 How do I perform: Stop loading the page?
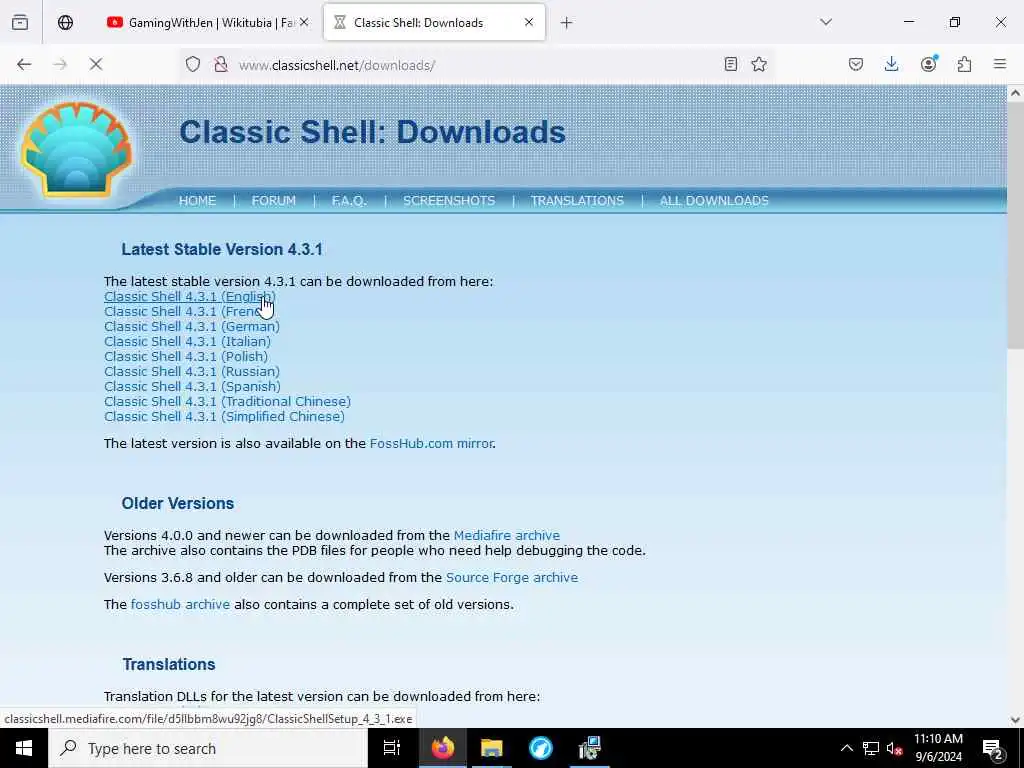coord(96,65)
